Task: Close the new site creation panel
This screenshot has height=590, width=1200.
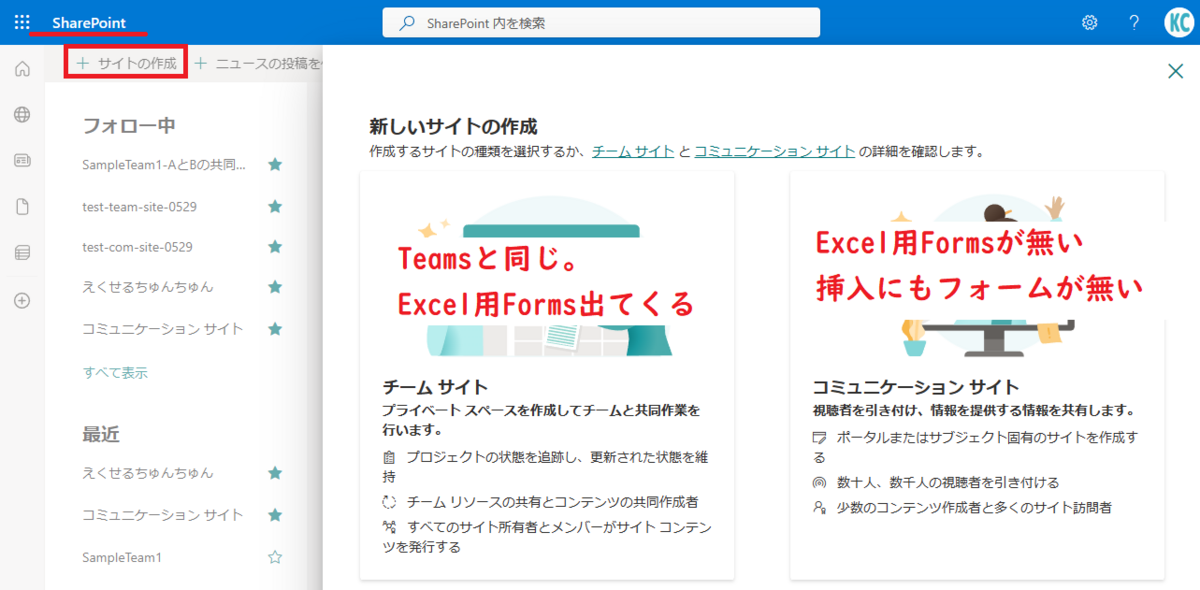Action: click(x=1176, y=70)
